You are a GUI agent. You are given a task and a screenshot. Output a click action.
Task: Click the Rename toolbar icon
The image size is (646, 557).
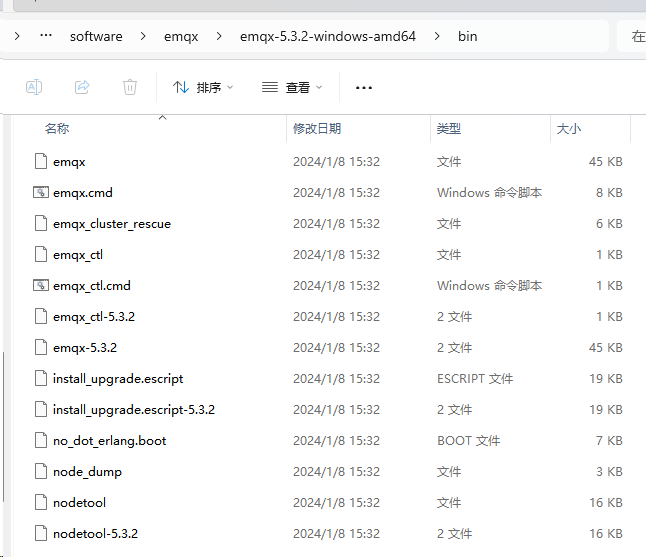(x=34, y=87)
